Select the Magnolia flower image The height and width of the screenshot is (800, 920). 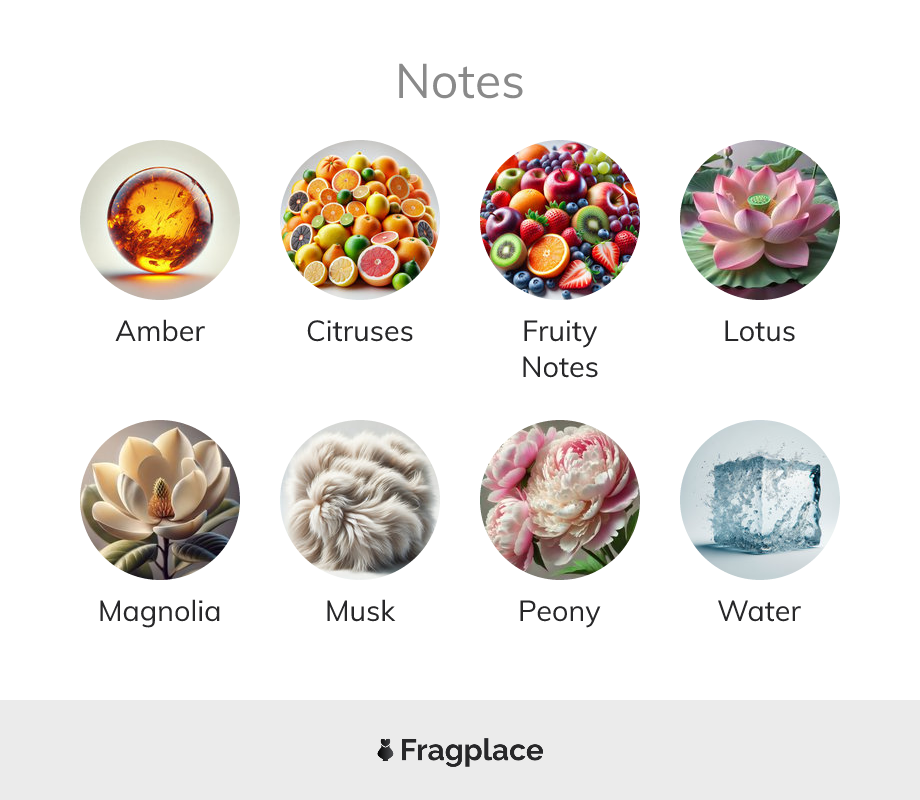[x=160, y=500]
